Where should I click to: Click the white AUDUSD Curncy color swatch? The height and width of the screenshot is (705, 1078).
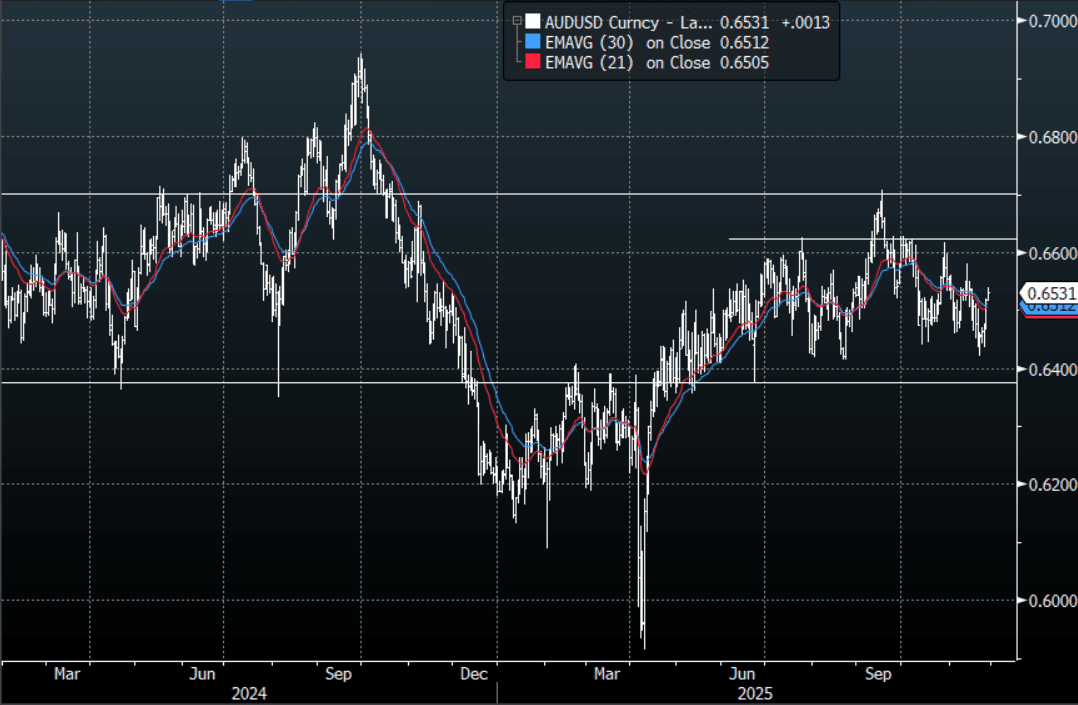tap(532, 21)
